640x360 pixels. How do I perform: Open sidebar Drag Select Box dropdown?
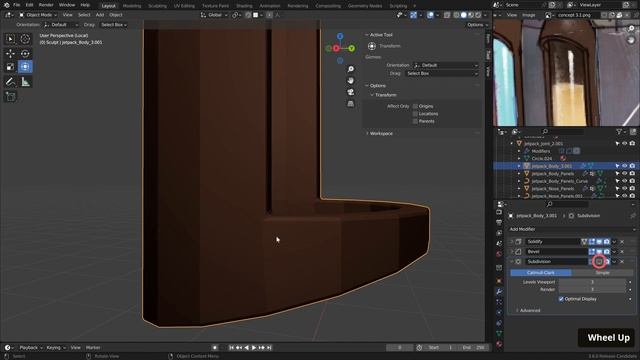(x=441, y=73)
